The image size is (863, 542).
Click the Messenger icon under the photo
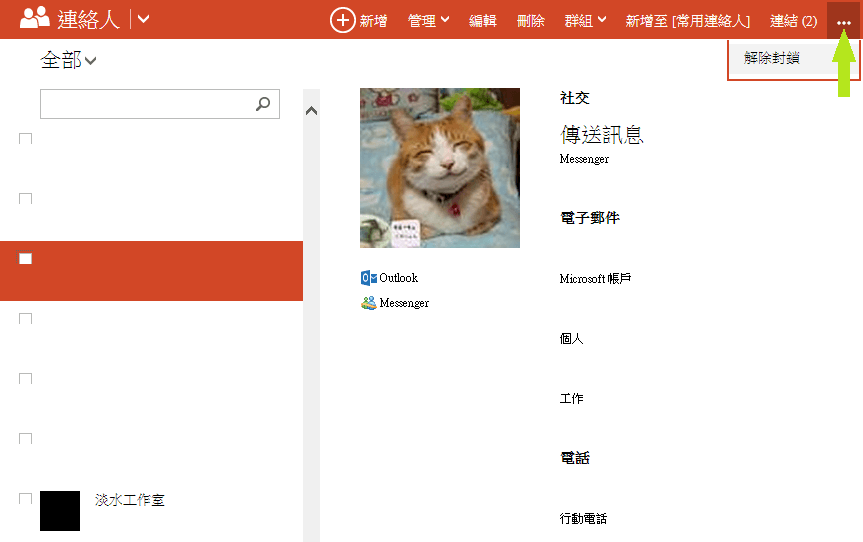click(368, 303)
